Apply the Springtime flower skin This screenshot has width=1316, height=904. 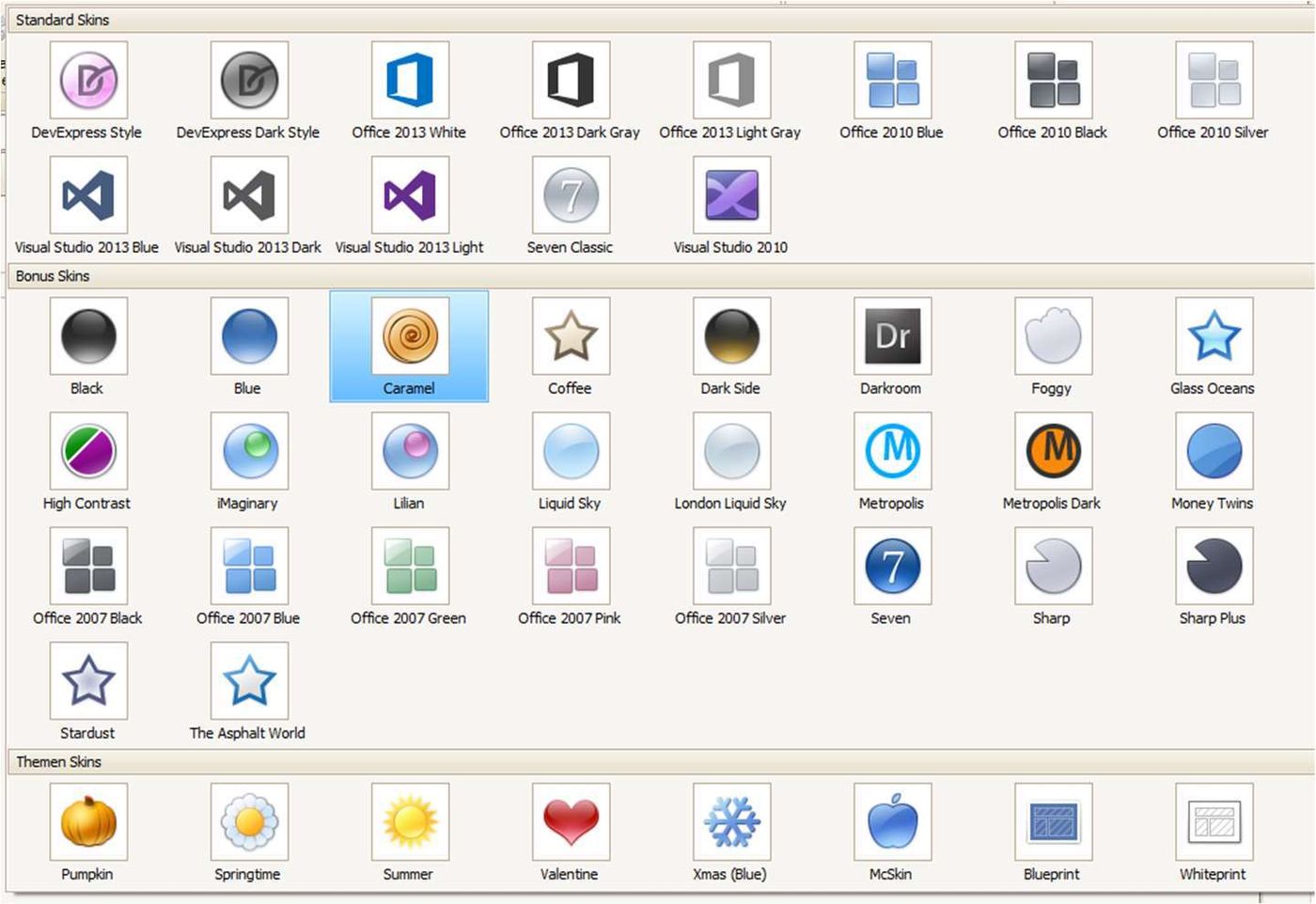point(249,821)
